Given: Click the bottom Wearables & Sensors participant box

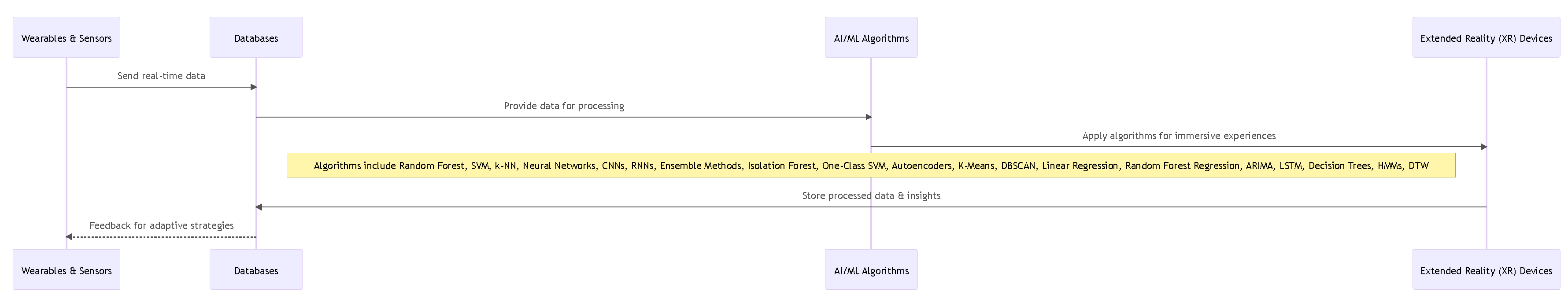Looking at the screenshot, I should coord(67,270).
